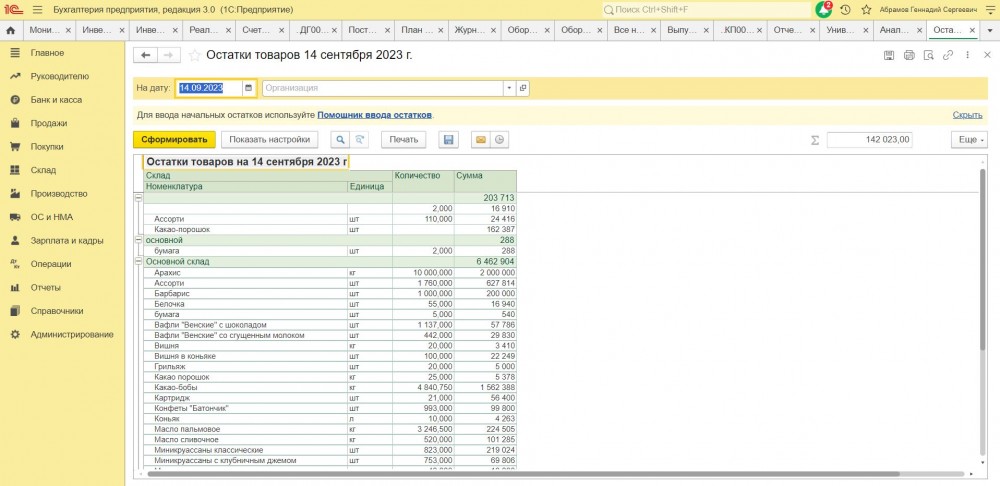Screen dimensions: 1000x486
Task: Go to the 'Склад' sidebar section
Action: click(x=43, y=170)
